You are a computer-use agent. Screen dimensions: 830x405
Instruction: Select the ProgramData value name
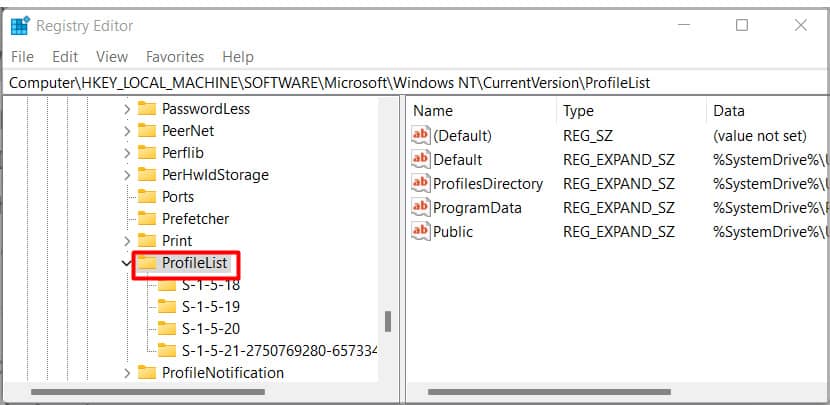click(477, 208)
